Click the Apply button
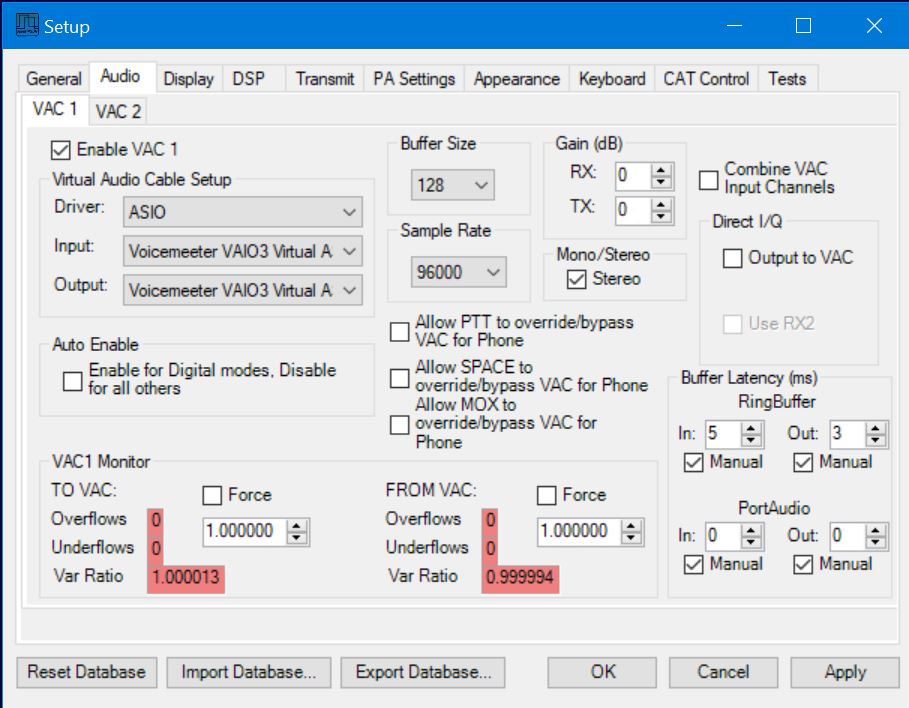 tap(844, 672)
